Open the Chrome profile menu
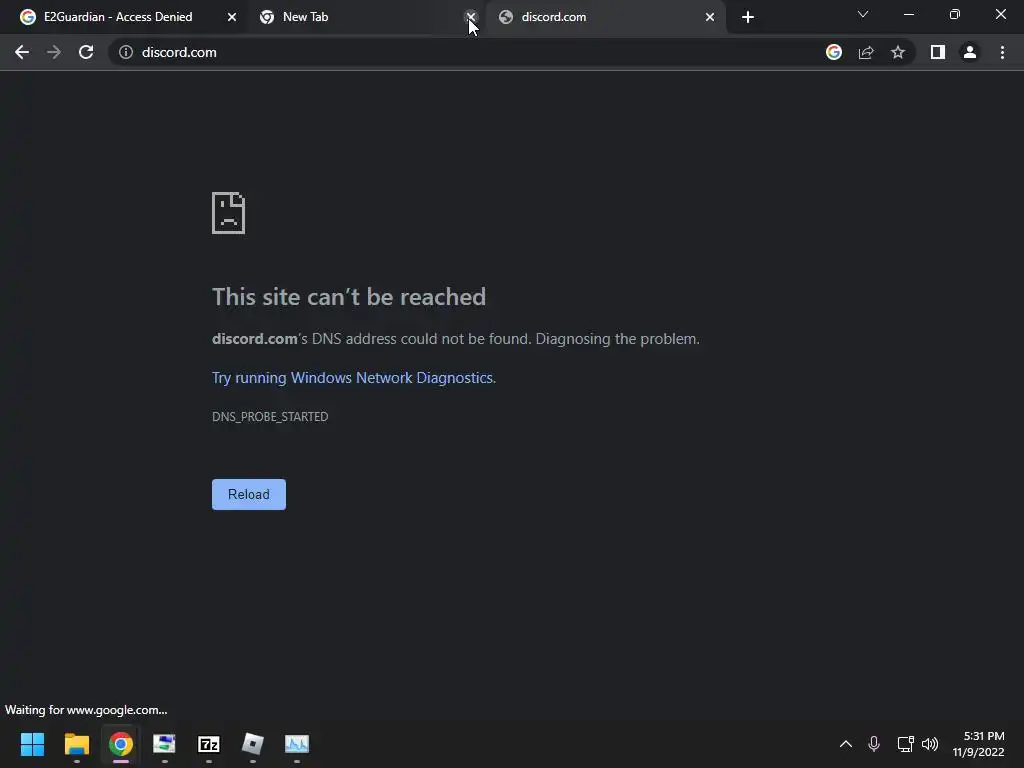 (970, 52)
